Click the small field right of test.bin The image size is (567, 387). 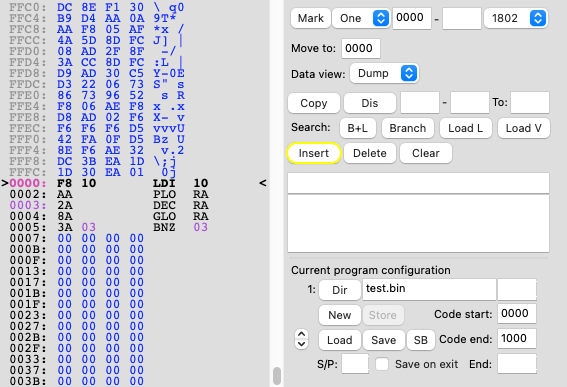coord(517,289)
